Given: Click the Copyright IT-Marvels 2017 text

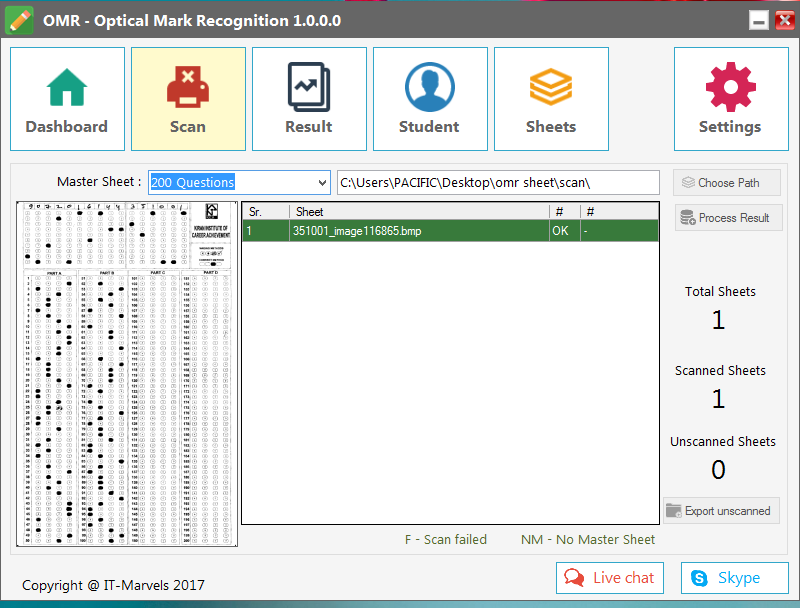Looking at the screenshot, I should click(x=113, y=585).
